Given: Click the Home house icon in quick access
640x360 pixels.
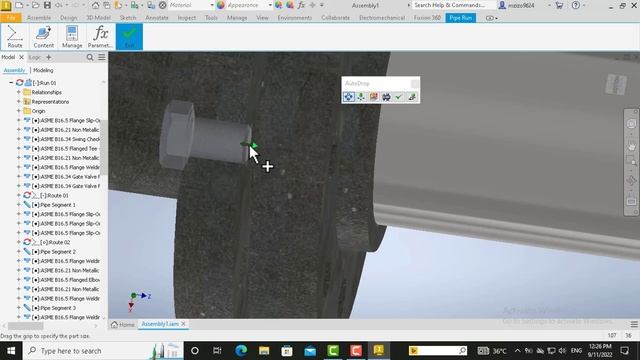Looking at the screenshot, I should click(95, 5).
